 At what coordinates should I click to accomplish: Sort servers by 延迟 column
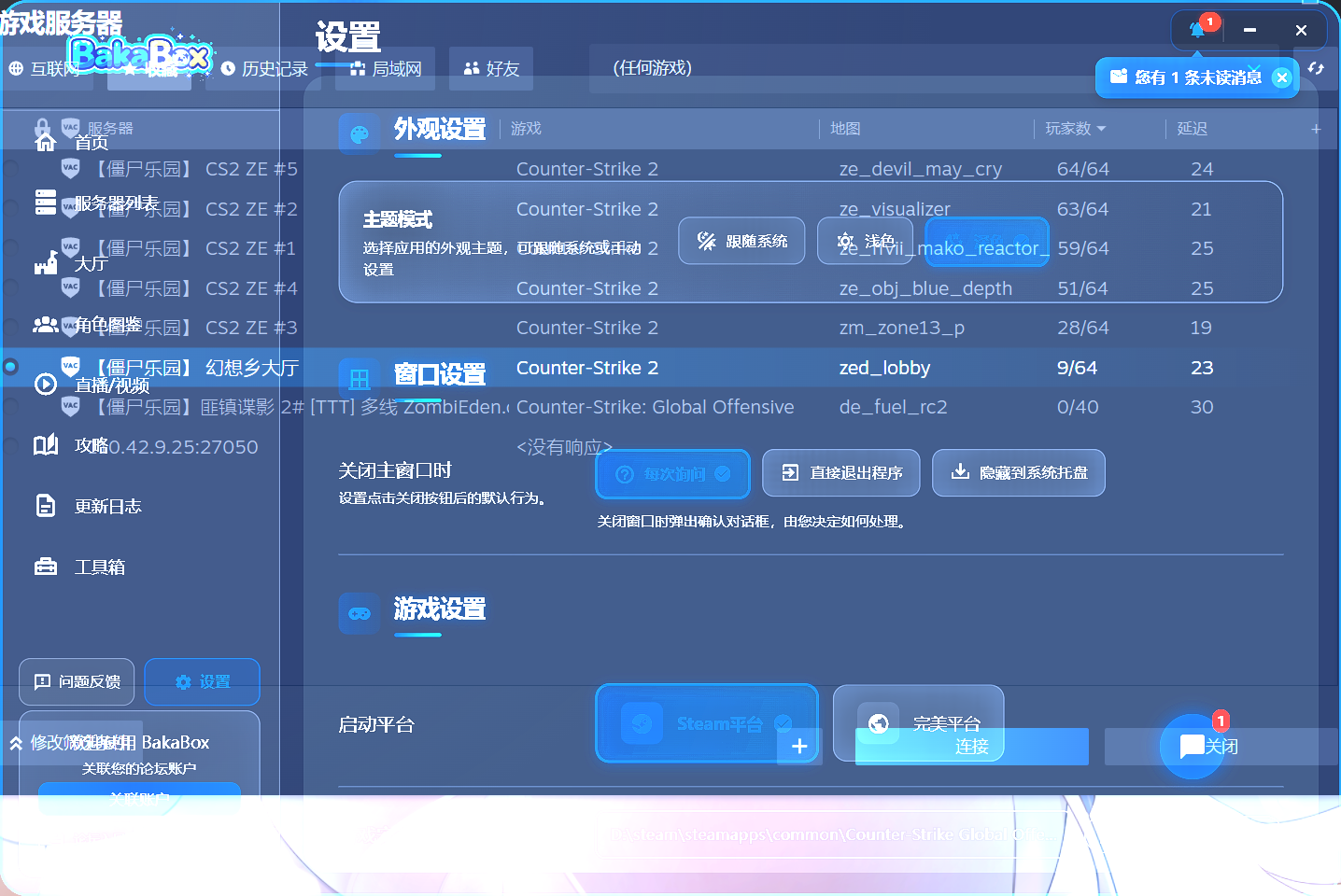click(1193, 129)
